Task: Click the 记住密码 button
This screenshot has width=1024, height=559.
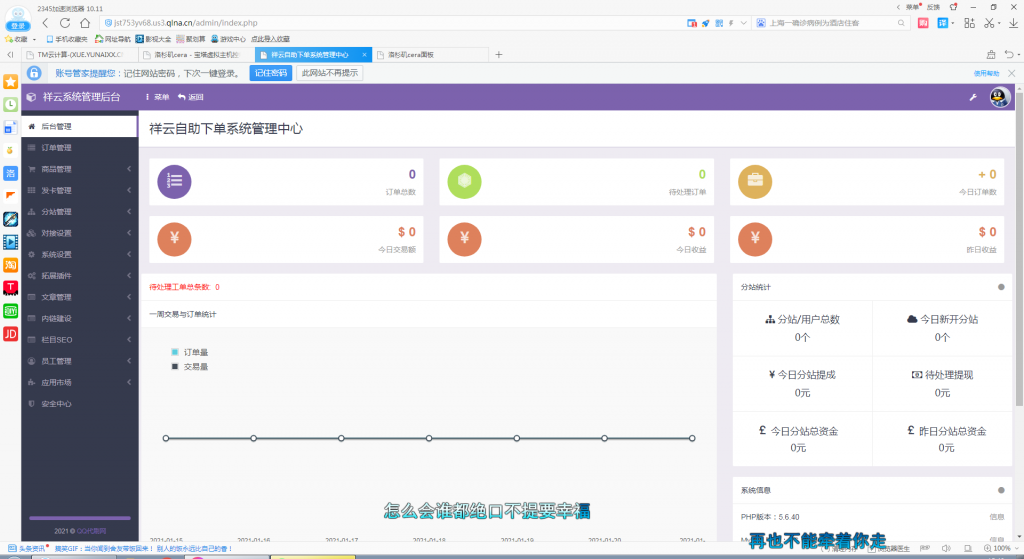Action: 270,73
